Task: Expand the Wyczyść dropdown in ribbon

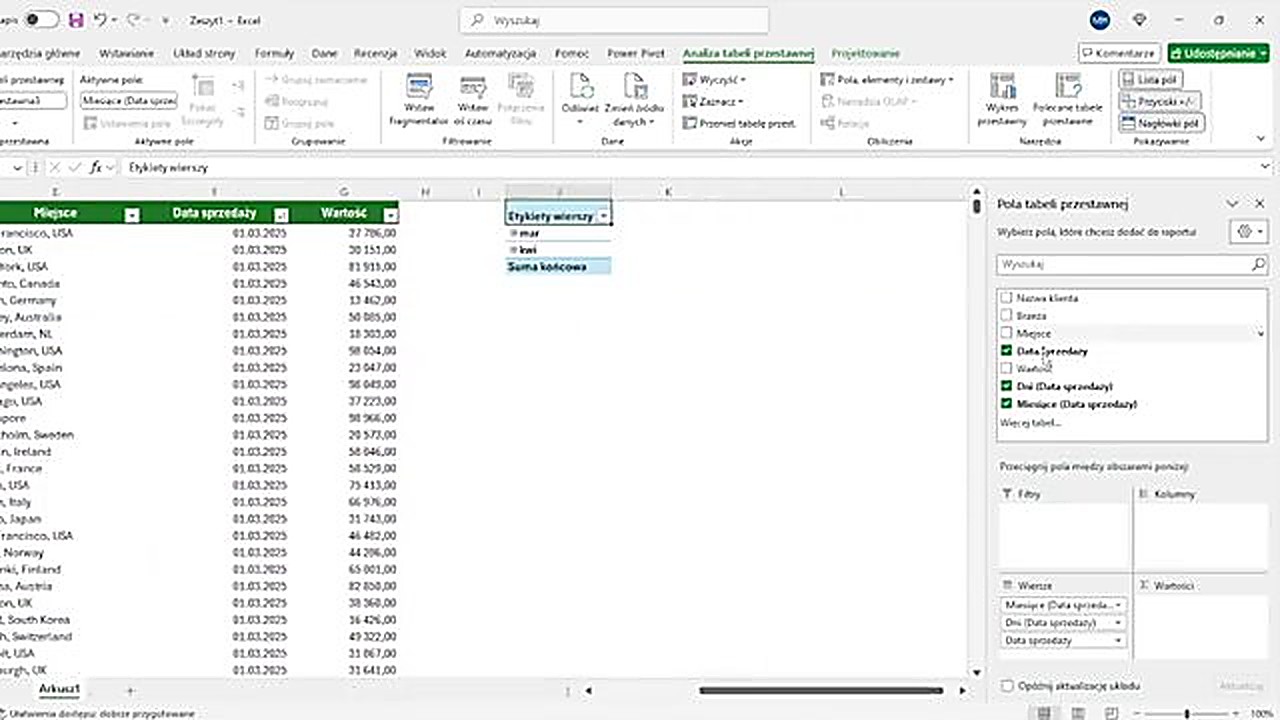Action: (x=743, y=79)
